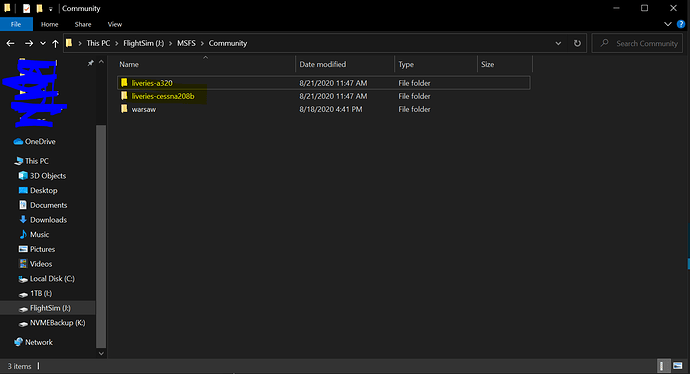
Task: Click the warsaw folder icon
Action: (125, 109)
